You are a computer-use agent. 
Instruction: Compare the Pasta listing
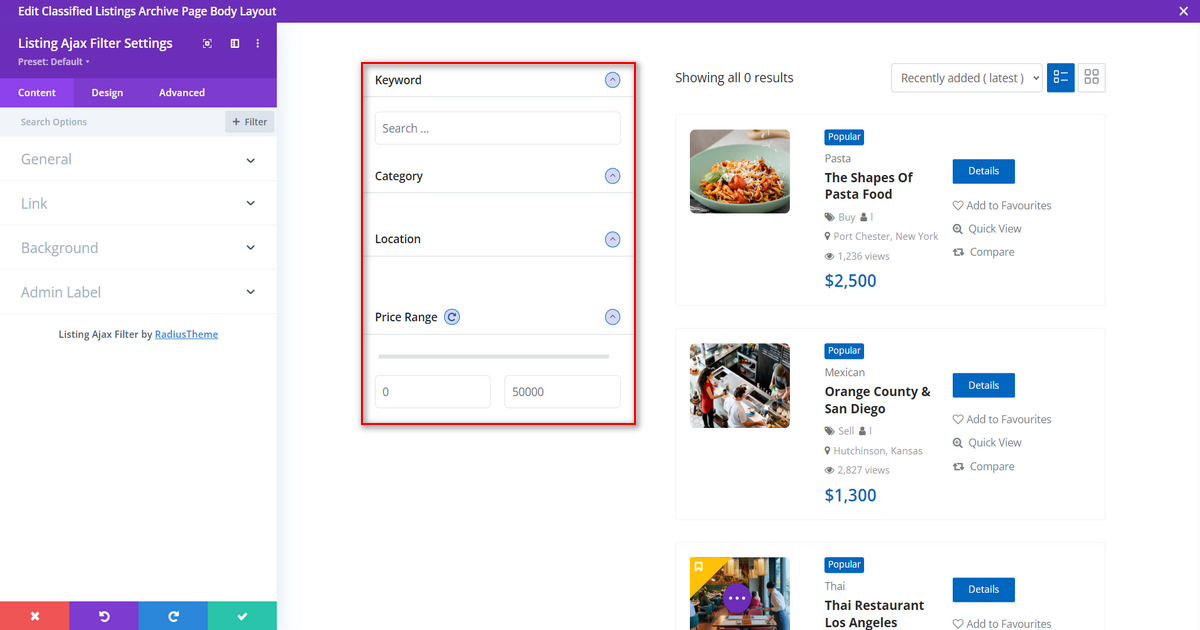[x=984, y=252]
